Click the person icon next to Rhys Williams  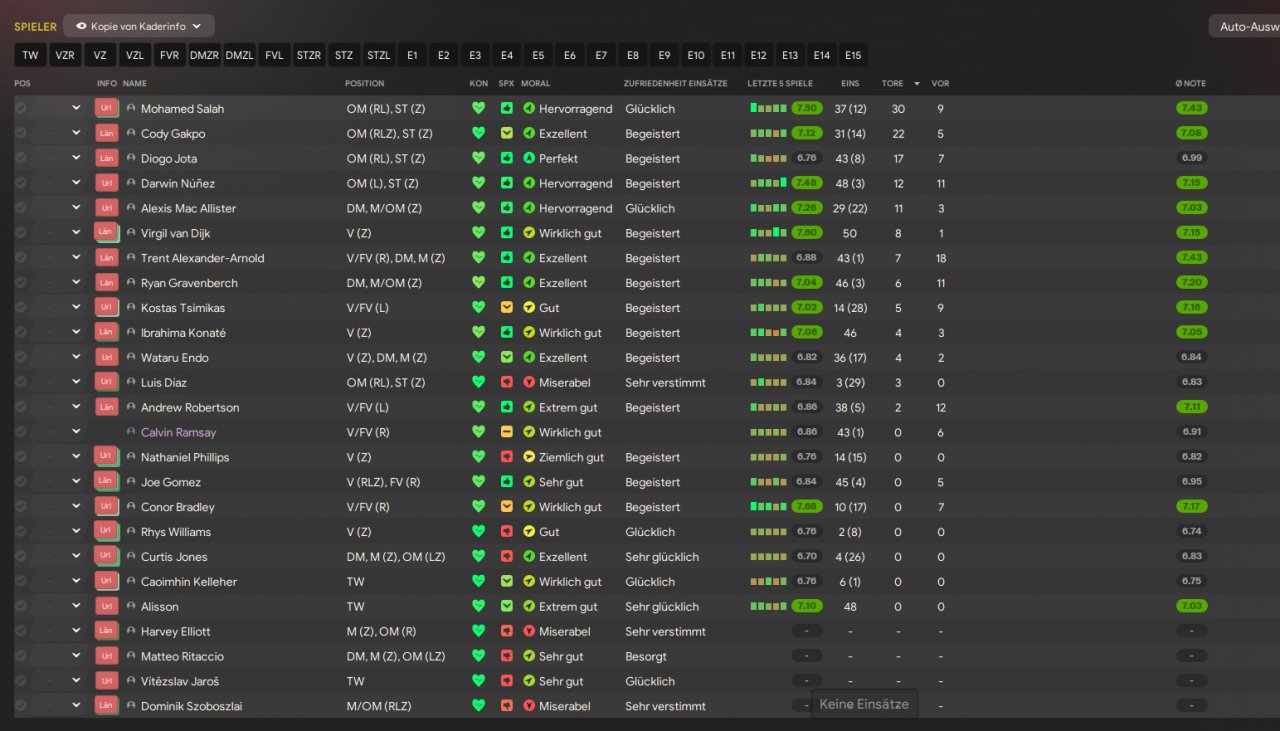coord(131,532)
